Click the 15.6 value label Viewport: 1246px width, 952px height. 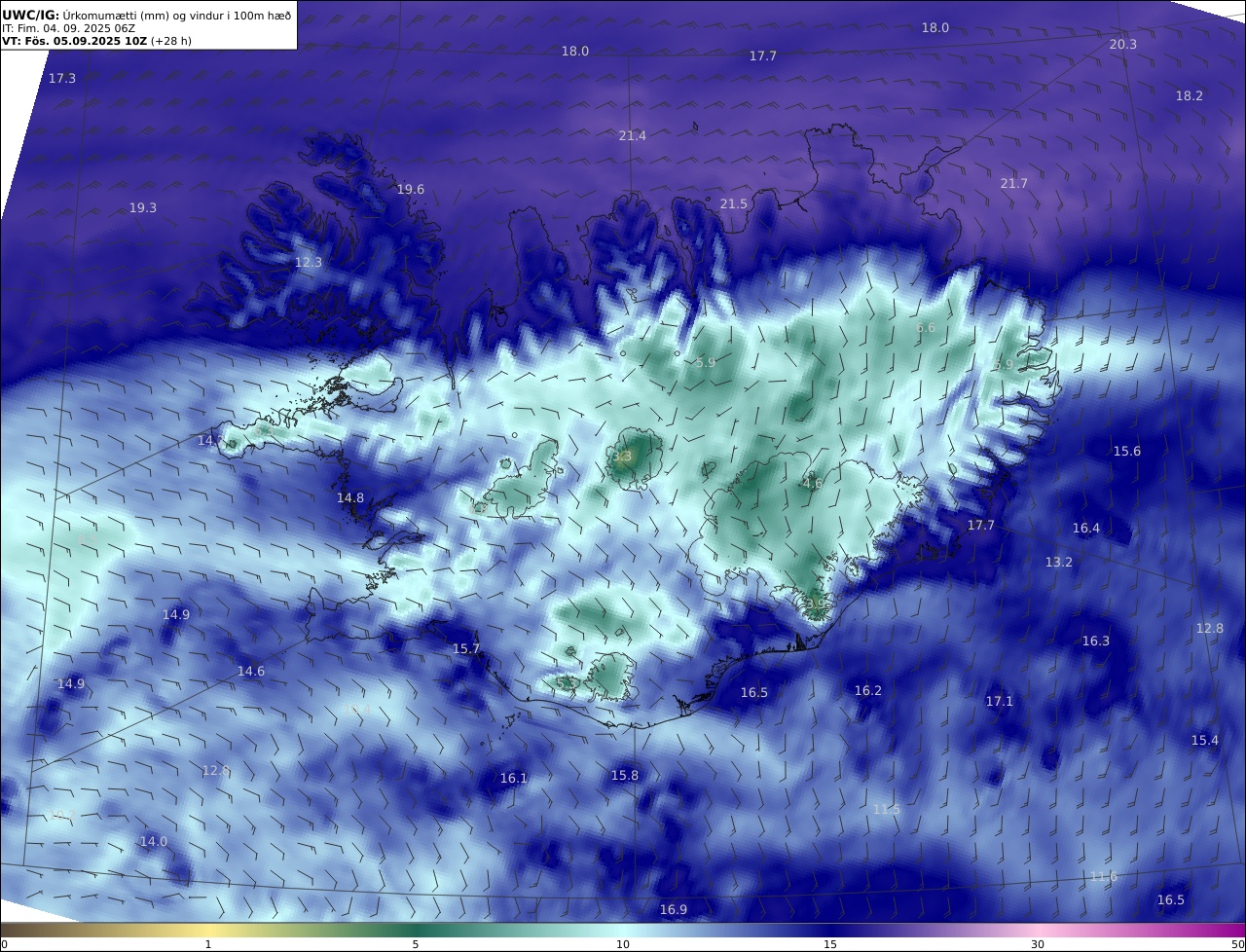(x=1127, y=451)
